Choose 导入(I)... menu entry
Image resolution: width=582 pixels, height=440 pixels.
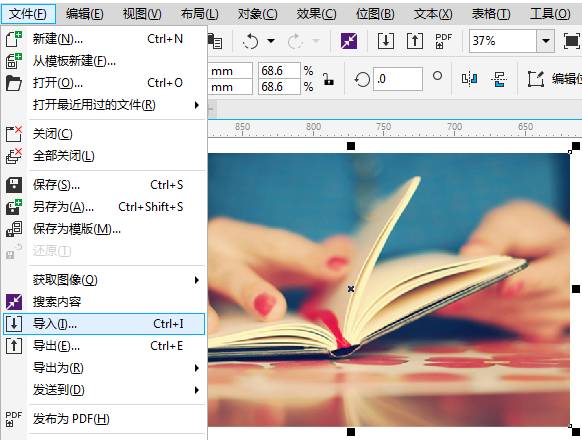[104, 324]
